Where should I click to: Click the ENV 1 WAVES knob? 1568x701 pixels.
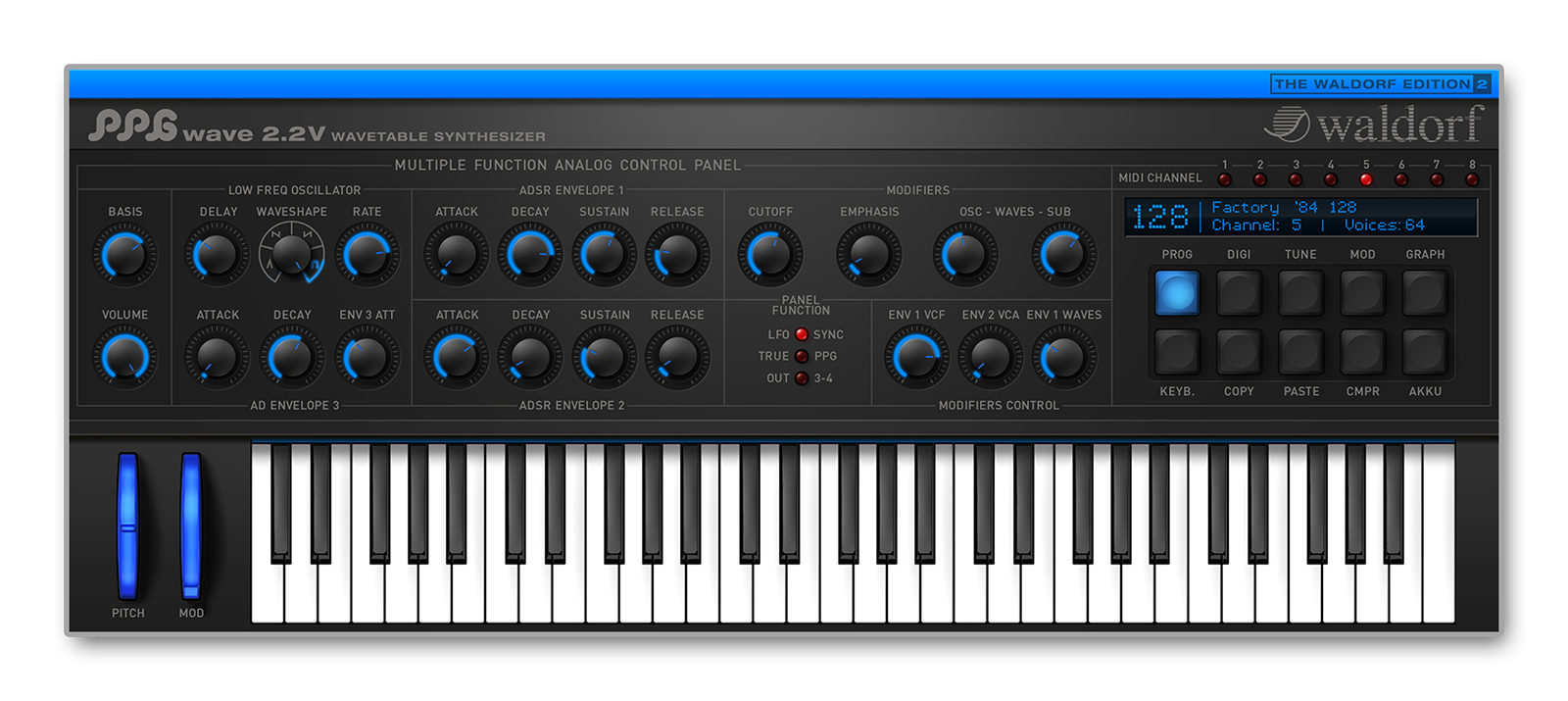click(1064, 358)
